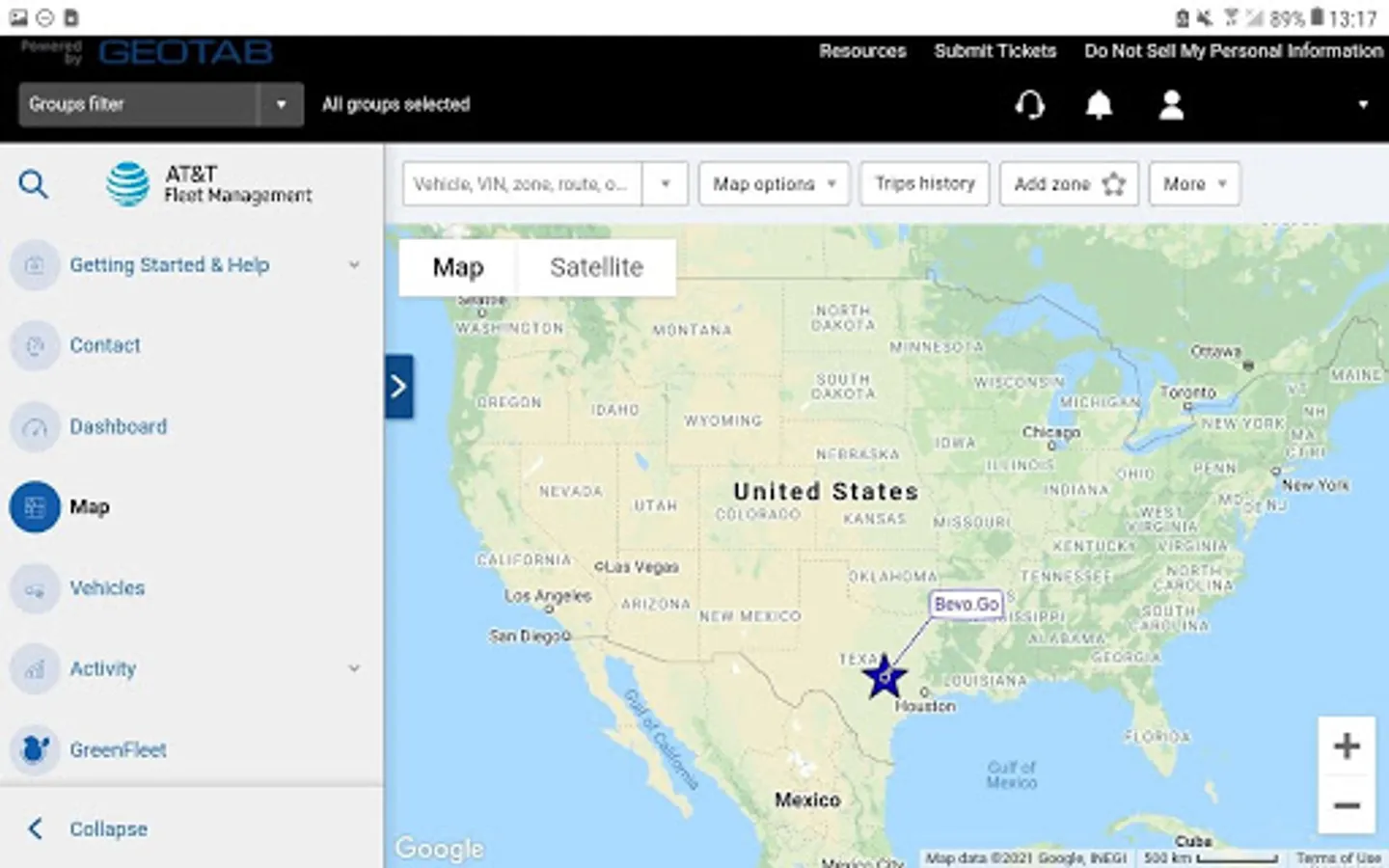1389x868 pixels.
Task: Click the blue star vehicle marker
Action: tap(884, 677)
